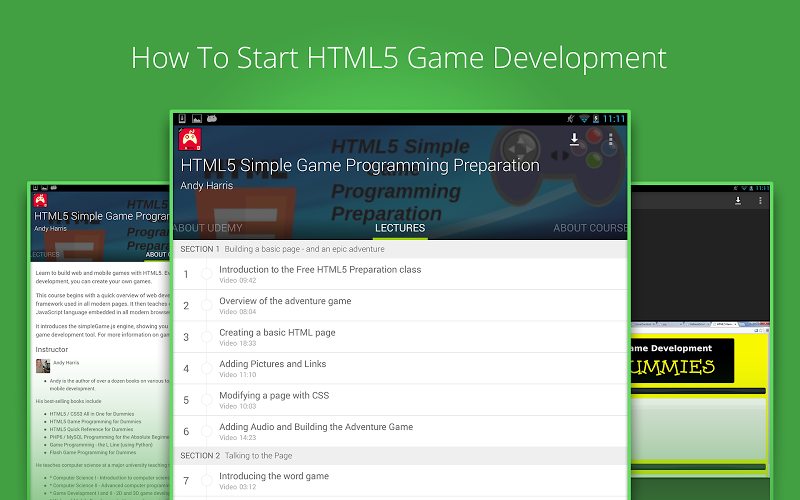Viewport: 800px width, 500px height.
Task: Tap the How To Start HTML5 Game Development headline
Action: pos(398,58)
